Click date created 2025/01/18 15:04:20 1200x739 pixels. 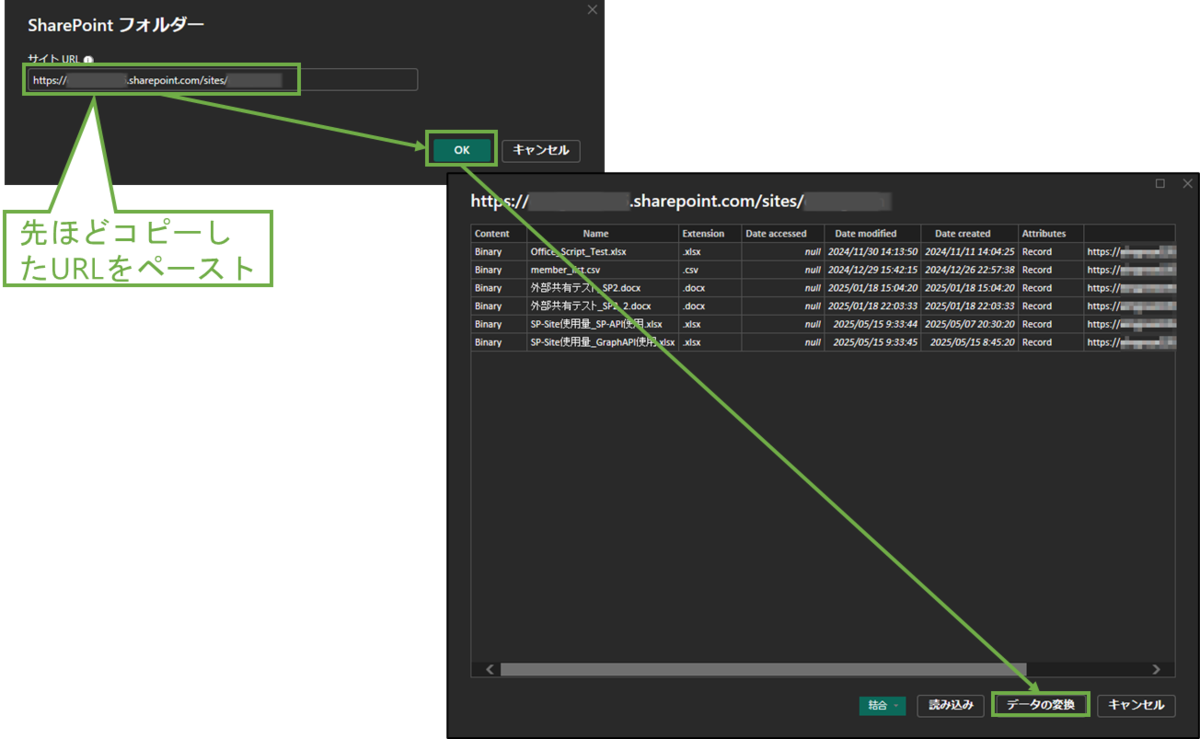[969, 288]
